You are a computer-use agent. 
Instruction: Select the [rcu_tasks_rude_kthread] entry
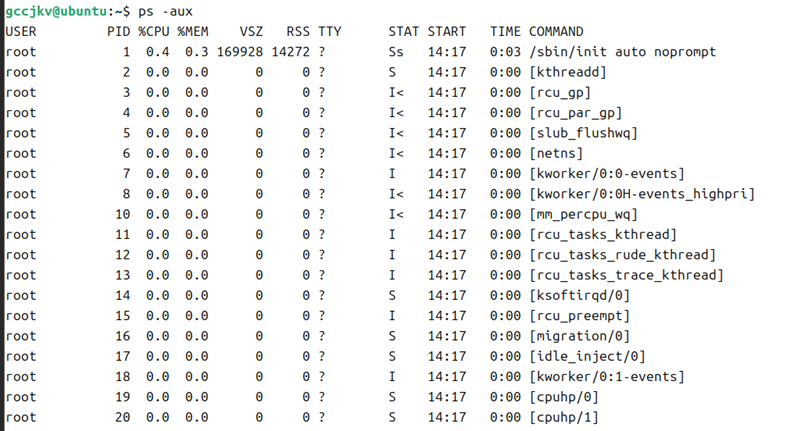coord(622,255)
